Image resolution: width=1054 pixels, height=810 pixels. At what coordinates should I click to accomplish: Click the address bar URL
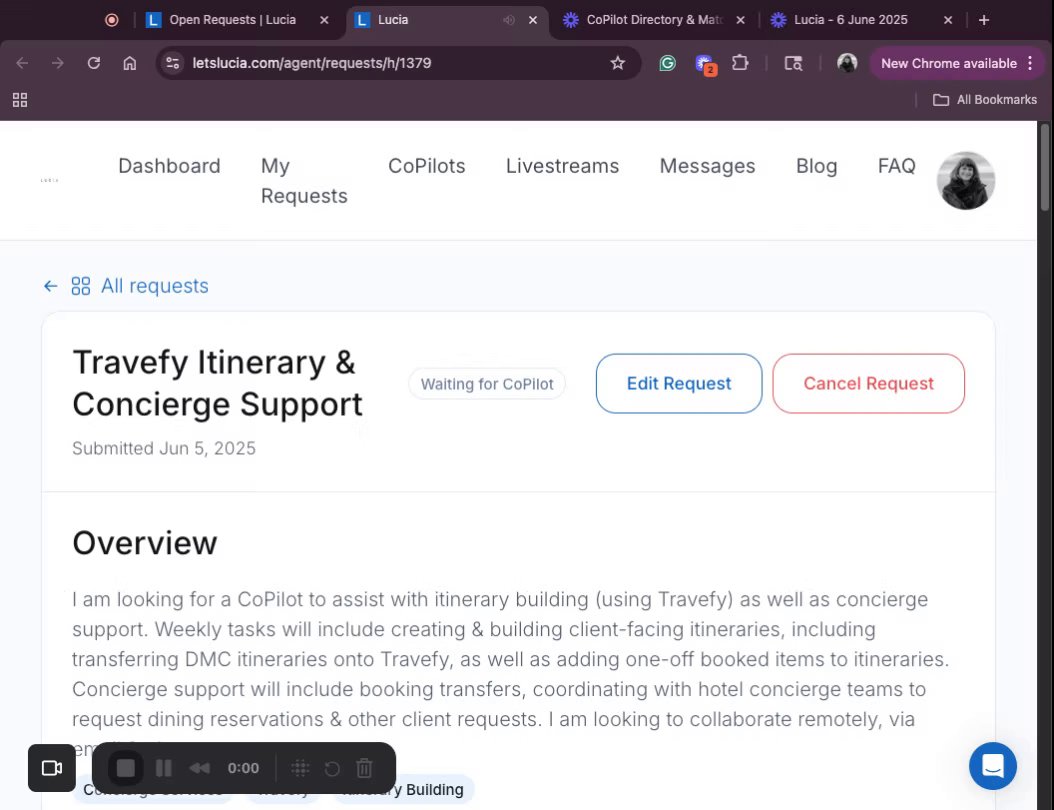click(312, 63)
